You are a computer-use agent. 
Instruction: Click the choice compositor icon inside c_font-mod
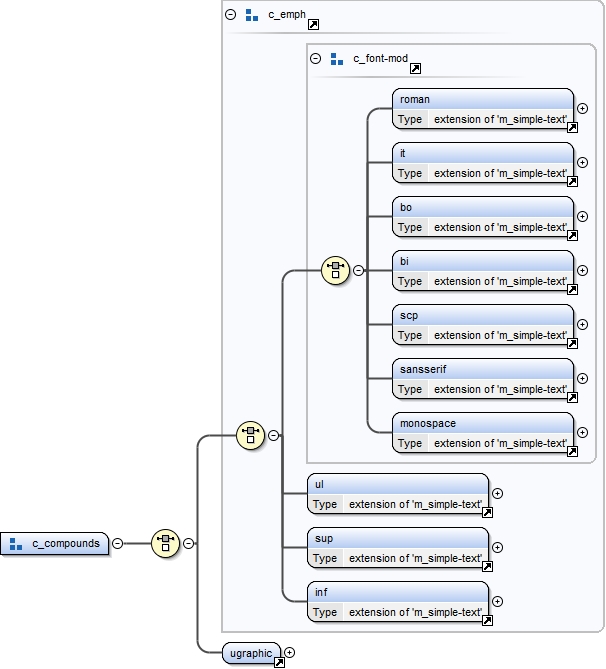click(x=335, y=270)
